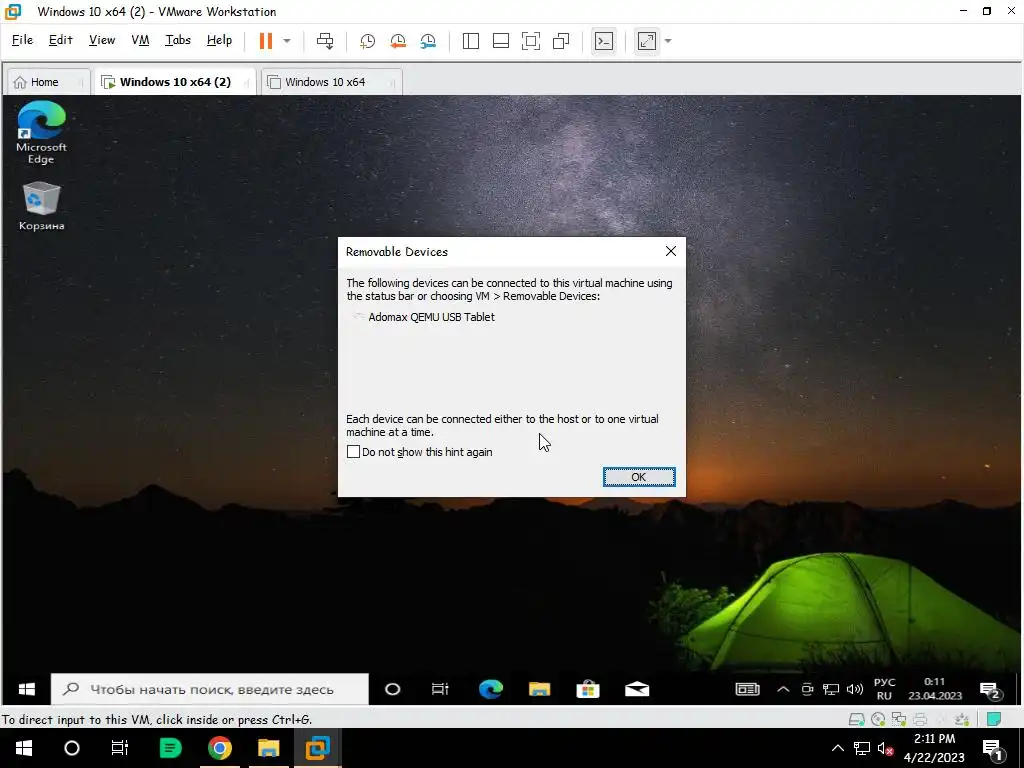Open host Cortana search circle
The image size is (1024, 768).
72,748
